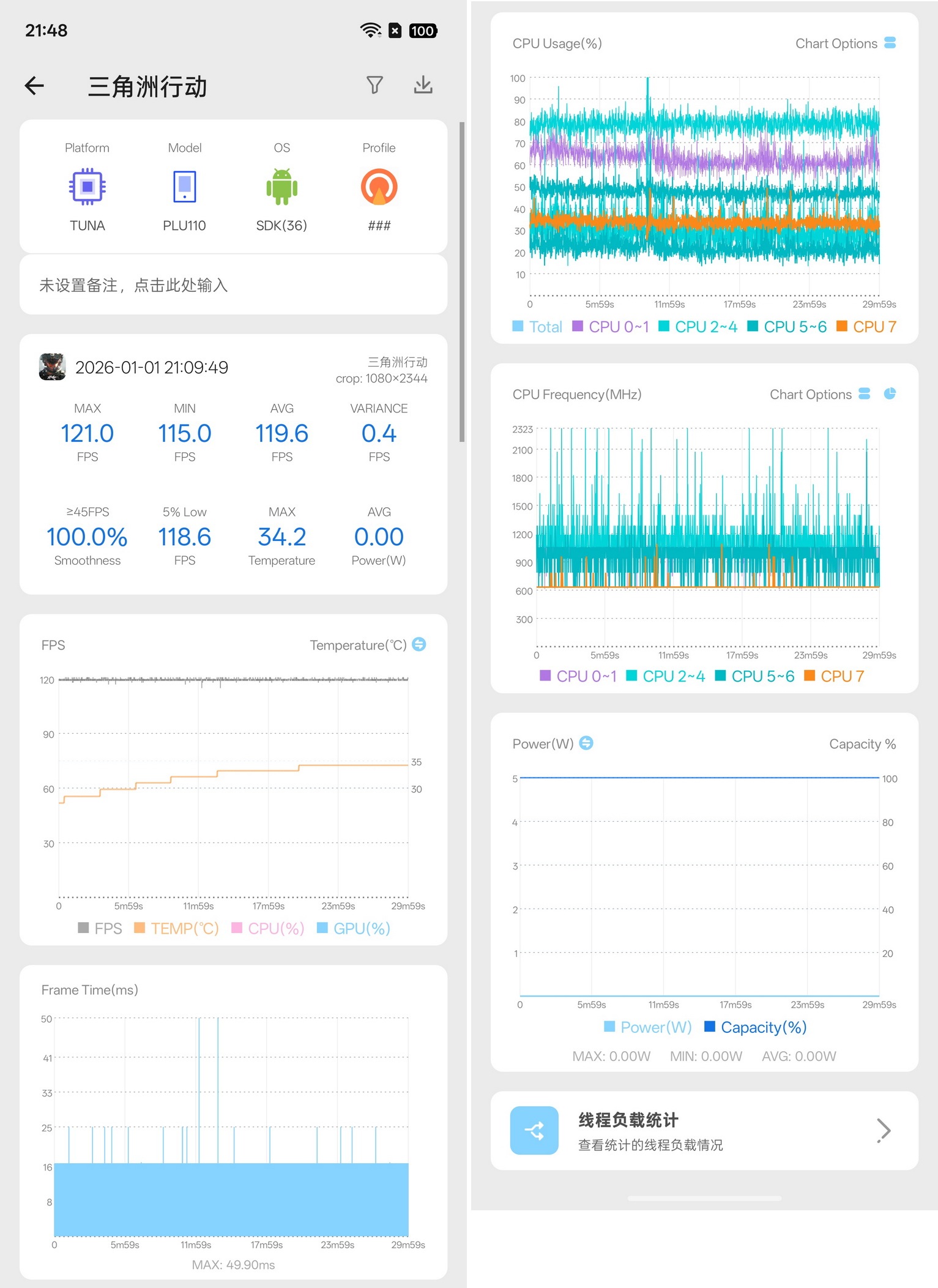
Task: Expand thread load stats chevron arrow
Action: [x=883, y=1130]
